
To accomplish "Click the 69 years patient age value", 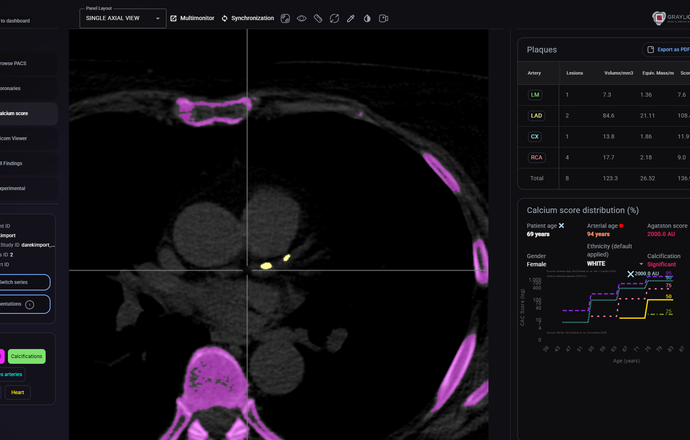I will 538,234.
